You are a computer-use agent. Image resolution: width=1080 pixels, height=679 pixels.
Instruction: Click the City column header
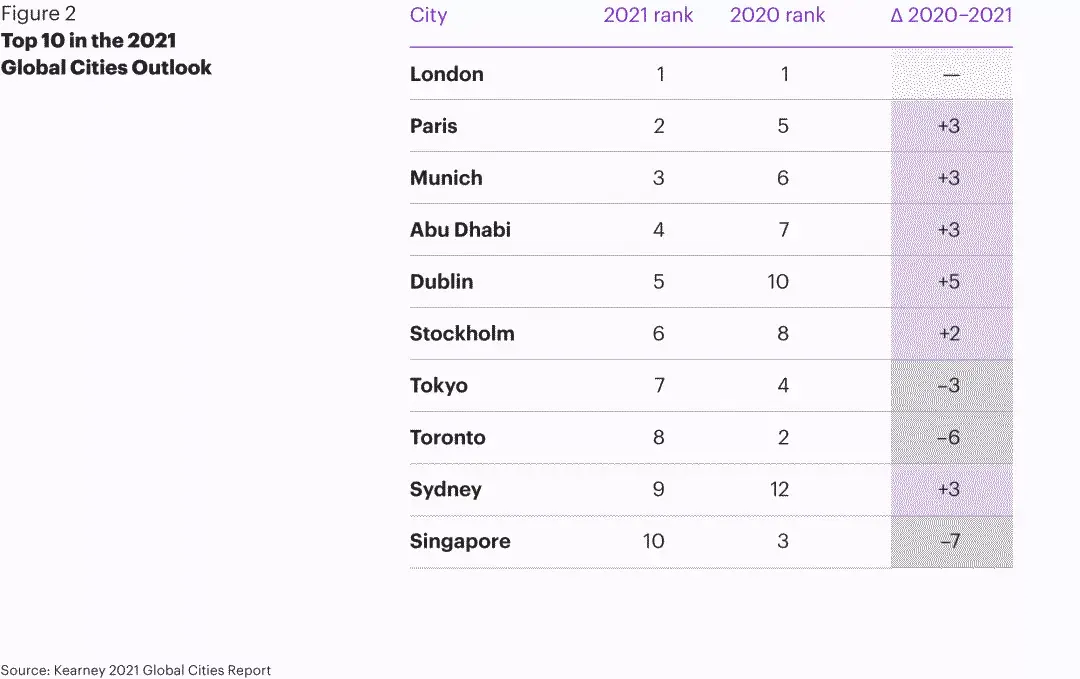(428, 15)
